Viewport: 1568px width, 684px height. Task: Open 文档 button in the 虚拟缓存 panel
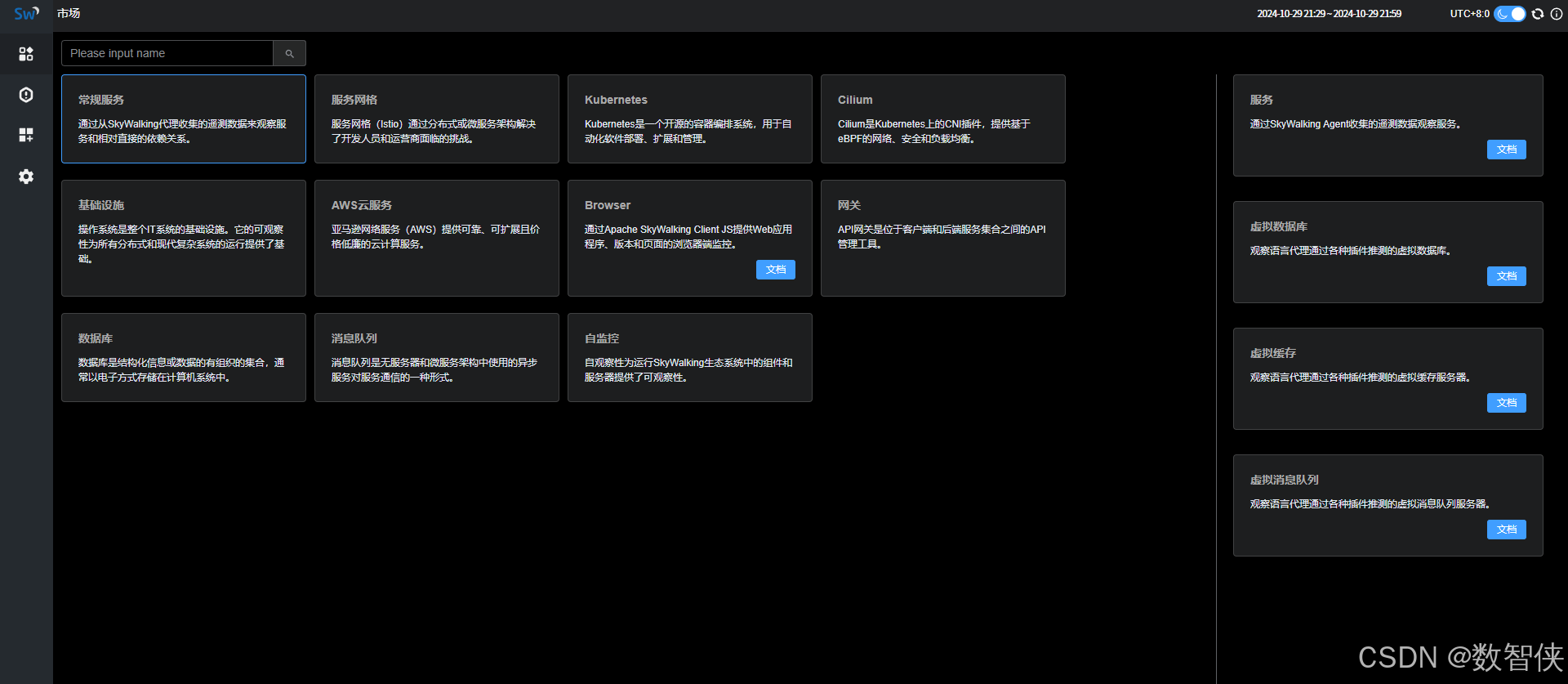(1507, 403)
